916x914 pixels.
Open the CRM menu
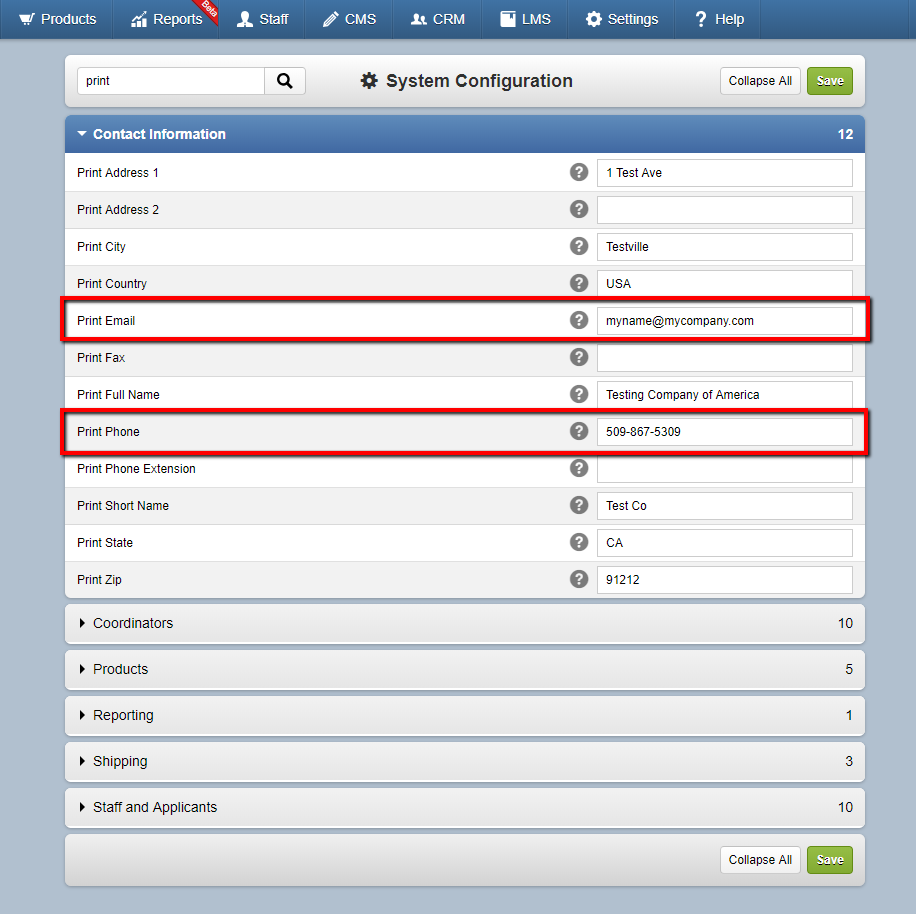point(437,19)
